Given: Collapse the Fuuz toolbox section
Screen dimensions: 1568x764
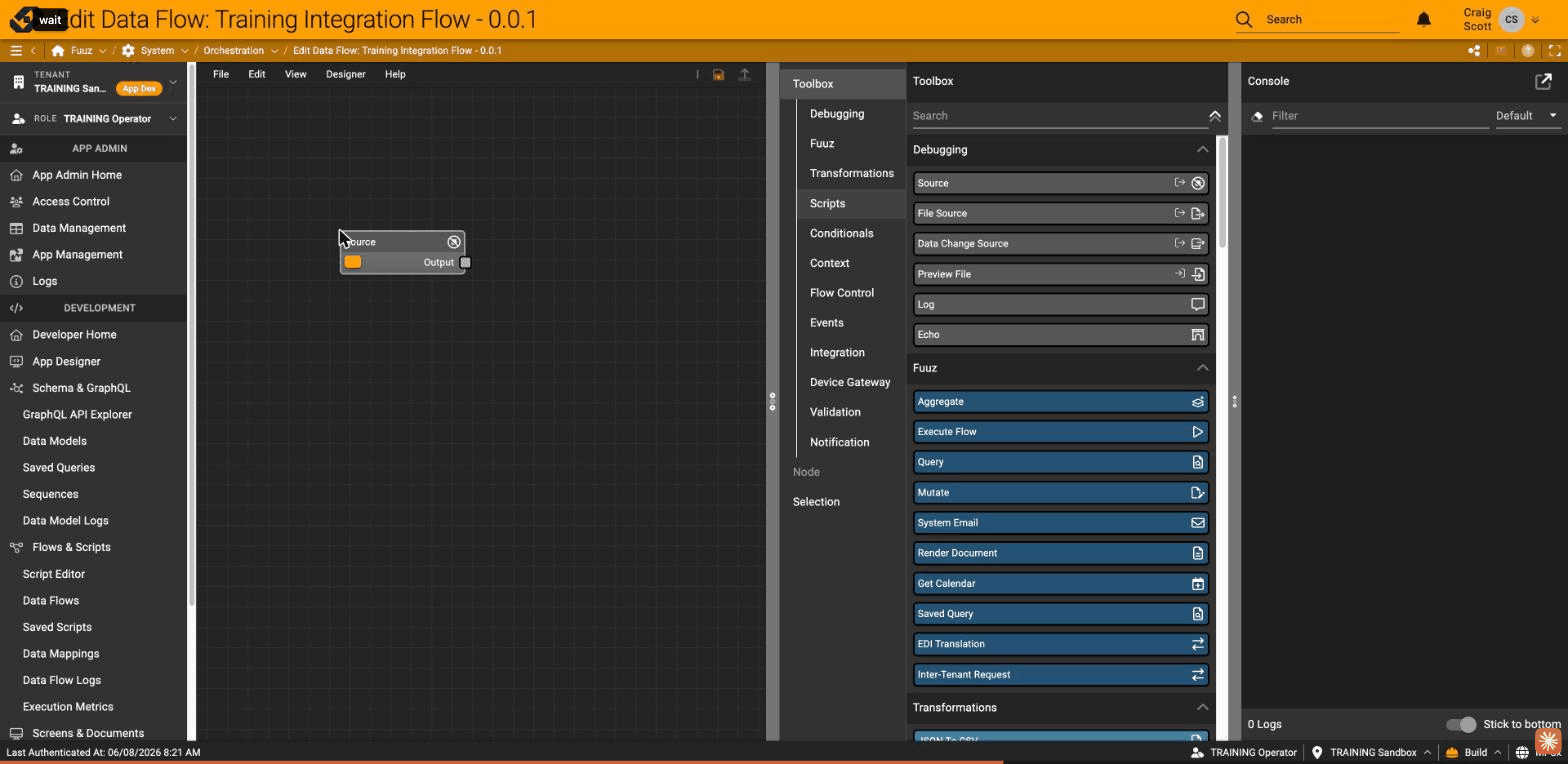Looking at the screenshot, I should coord(1202,368).
